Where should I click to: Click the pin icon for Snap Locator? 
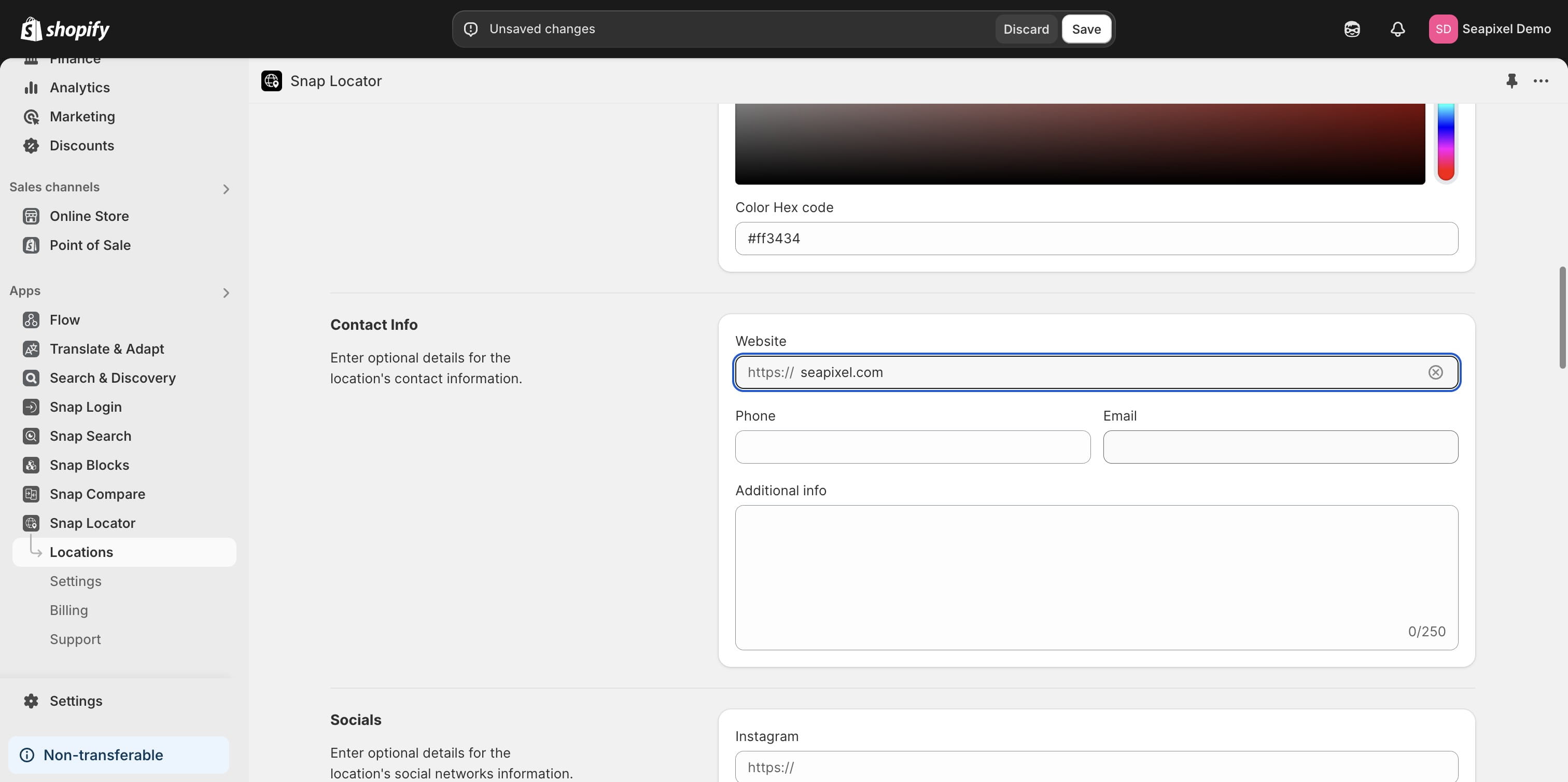pyautogui.click(x=1511, y=81)
